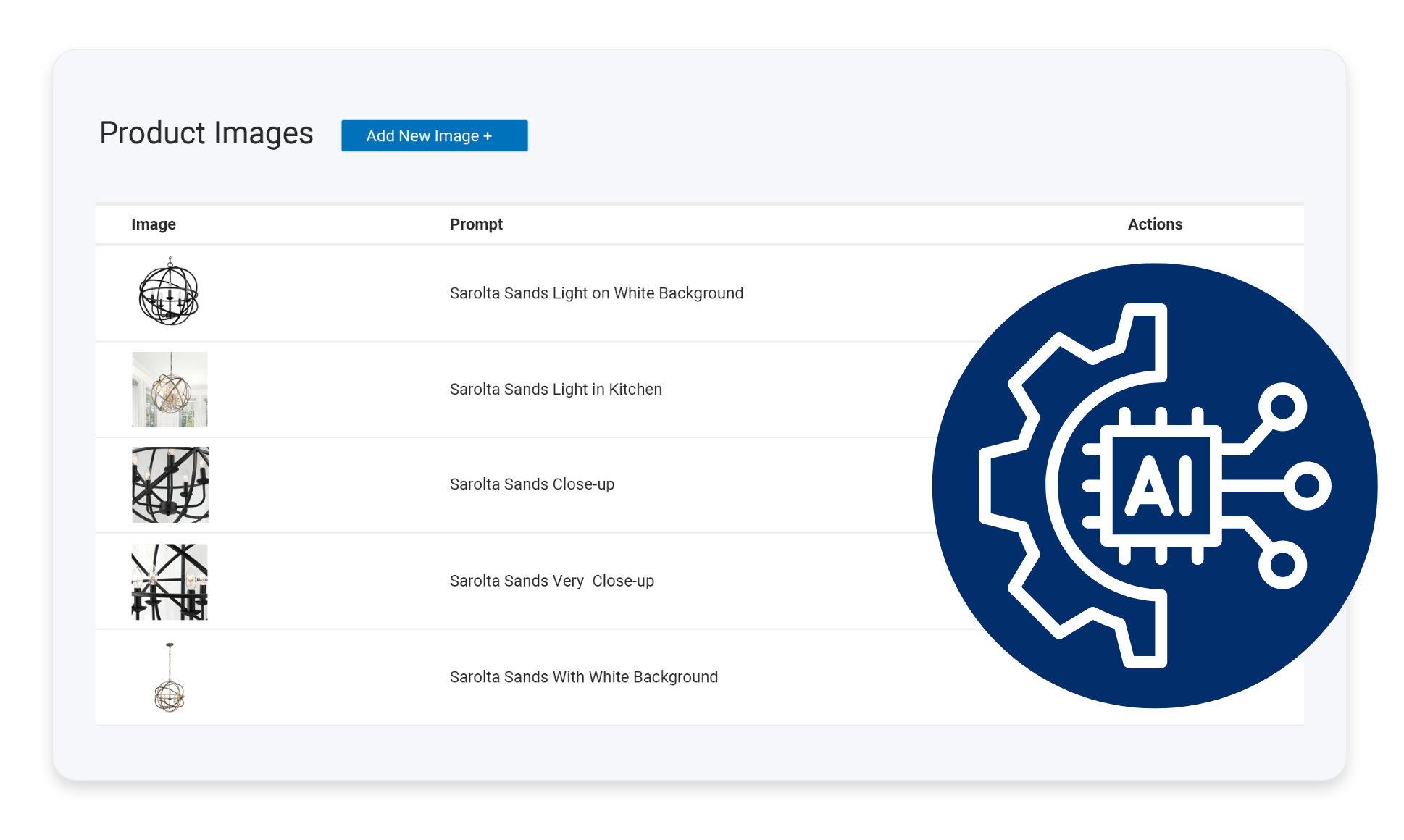The image size is (1404, 840).
Task: Select 'Sarolta Sands Close-up' prompt text
Action: click(532, 484)
